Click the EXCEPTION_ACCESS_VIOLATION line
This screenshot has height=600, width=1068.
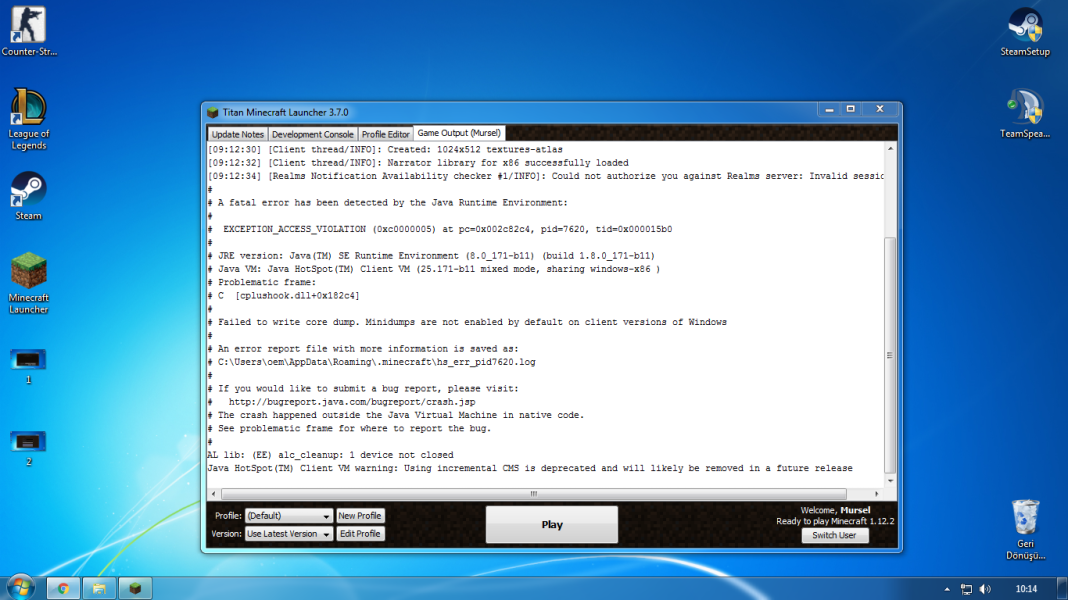click(x=440, y=230)
